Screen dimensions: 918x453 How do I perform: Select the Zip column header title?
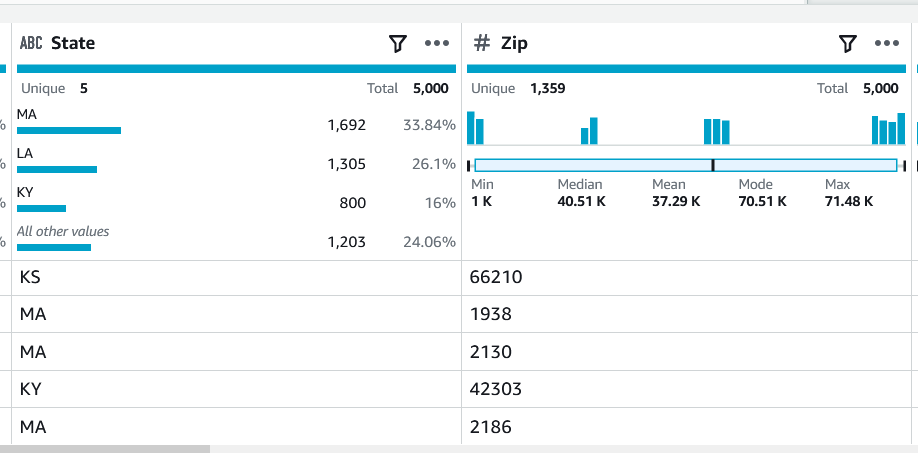514,44
